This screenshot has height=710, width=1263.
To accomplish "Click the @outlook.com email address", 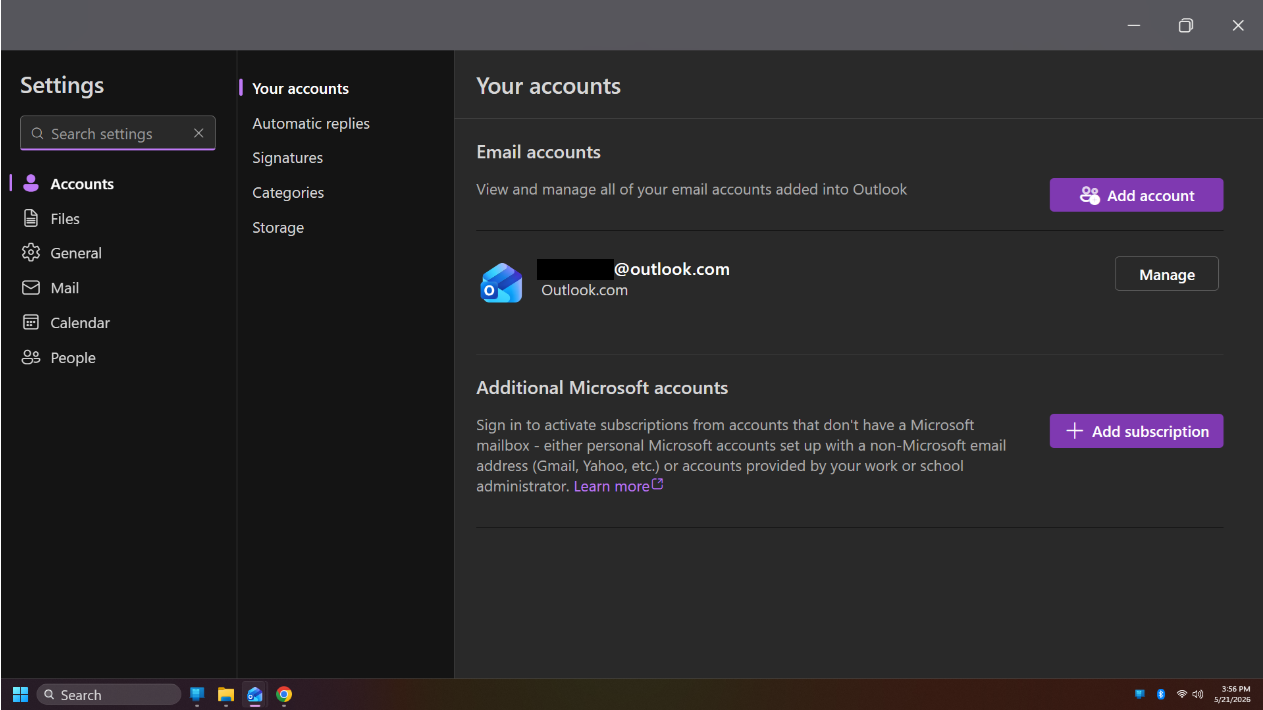I will tap(633, 269).
